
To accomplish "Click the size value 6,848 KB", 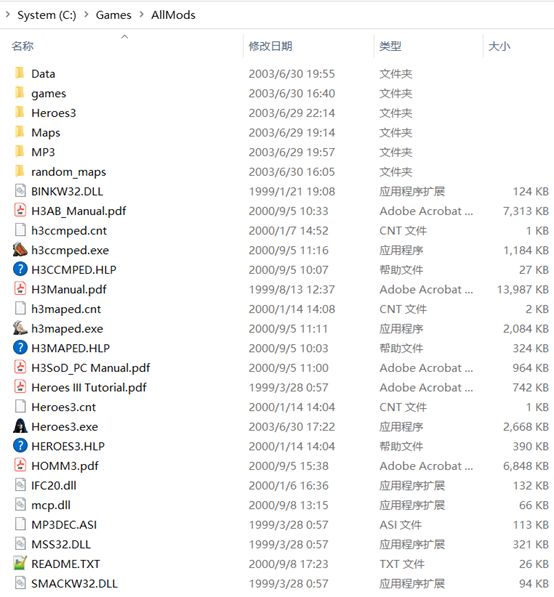I will tap(526, 466).
